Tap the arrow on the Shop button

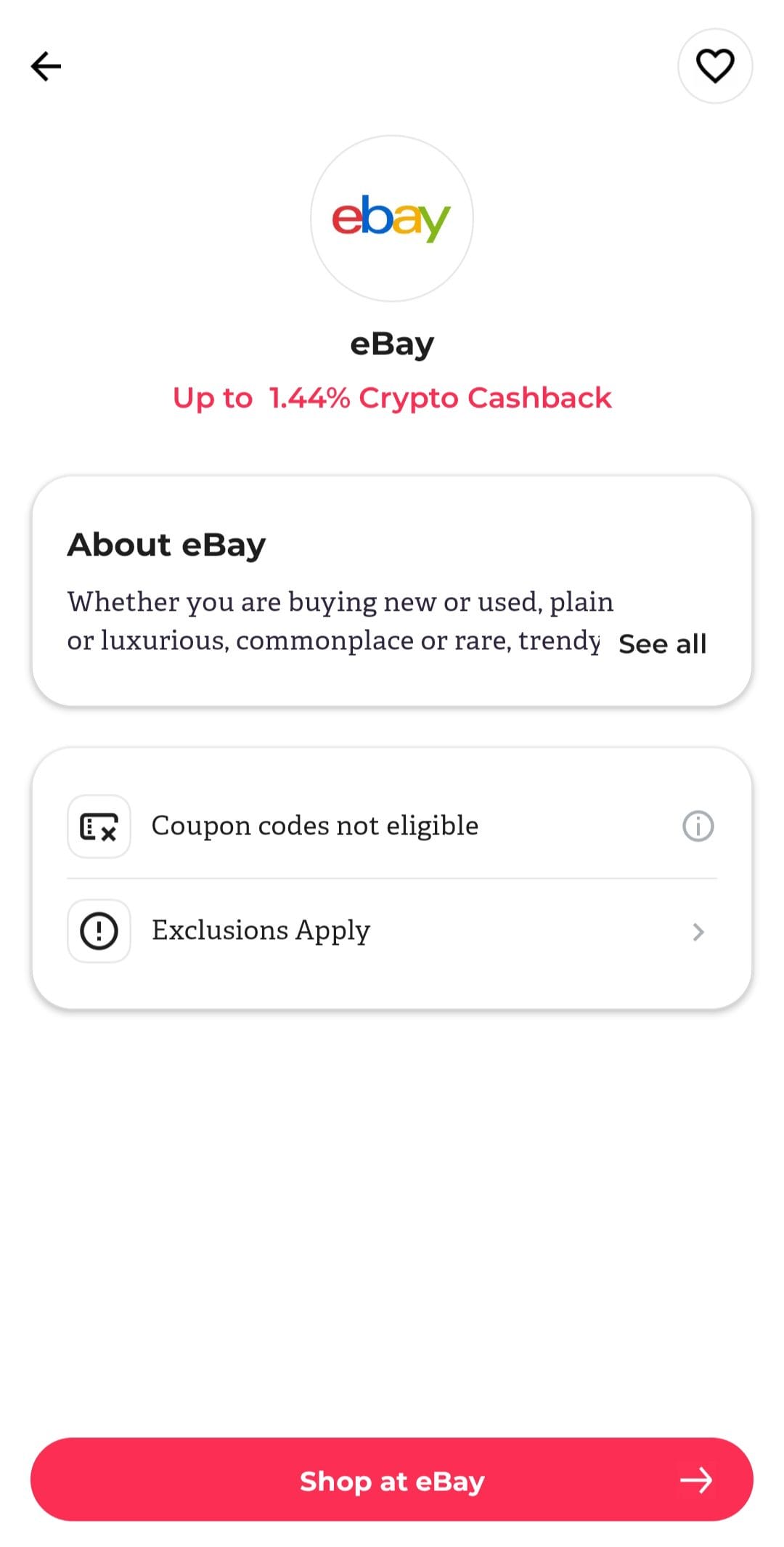(696, 1480)
